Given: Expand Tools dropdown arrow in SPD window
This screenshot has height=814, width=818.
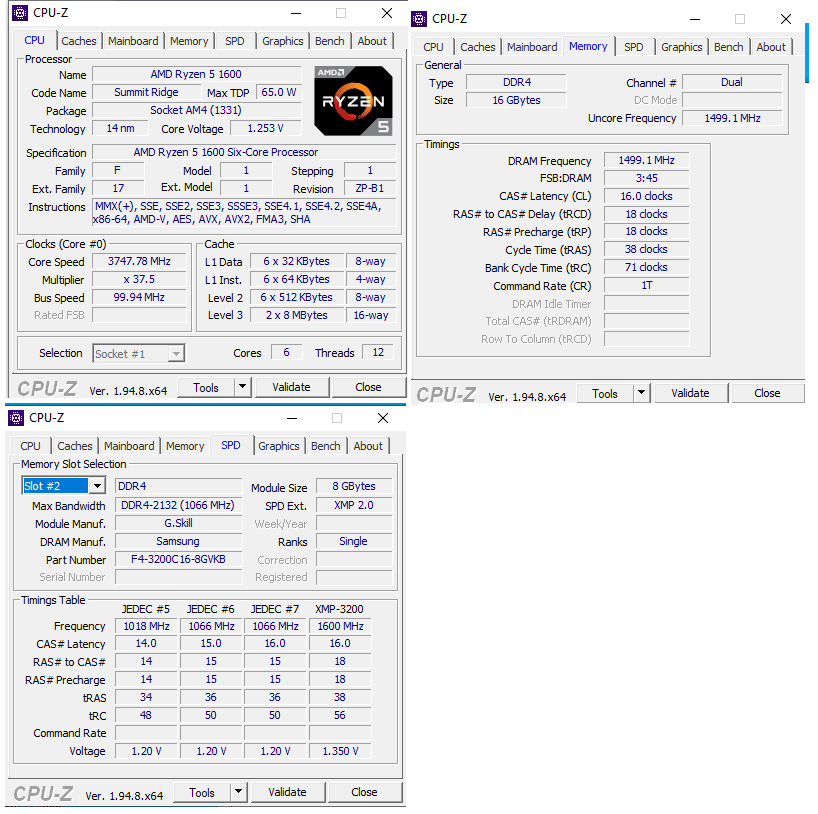Looking at the screenshot, I should [x=238, y=792].
